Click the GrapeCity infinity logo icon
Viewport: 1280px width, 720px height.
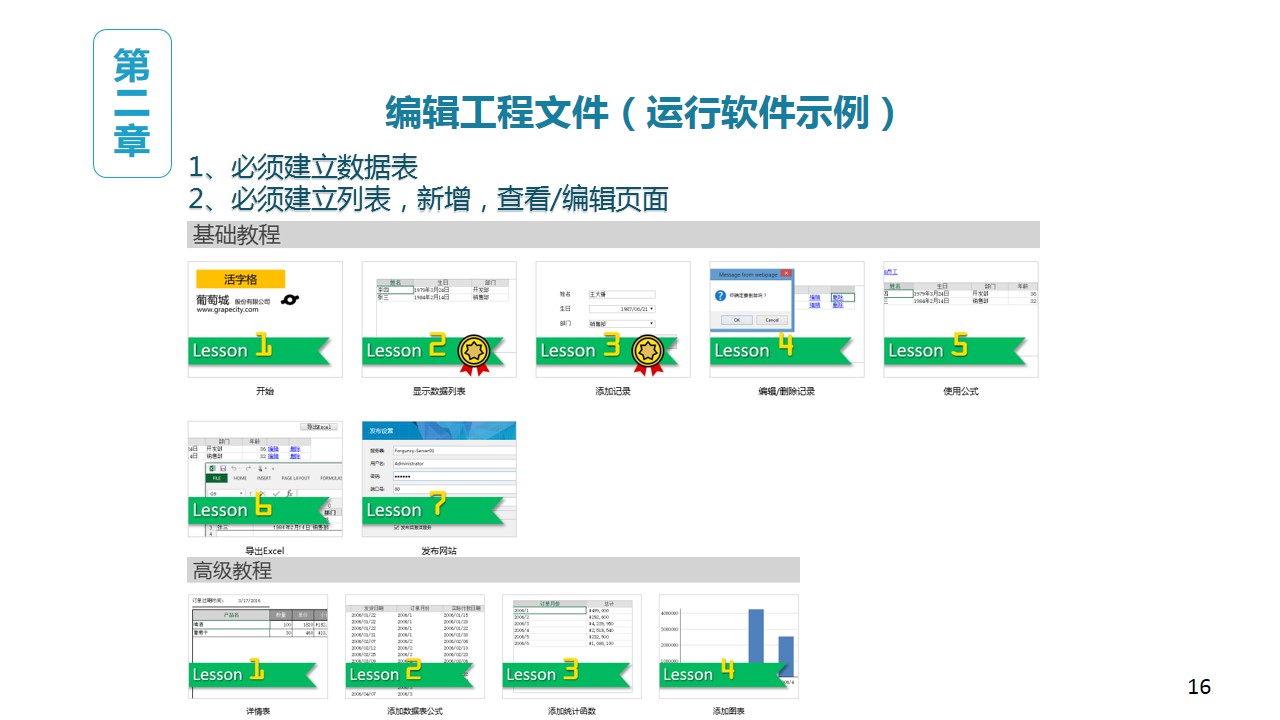click(x=290, y=300)
